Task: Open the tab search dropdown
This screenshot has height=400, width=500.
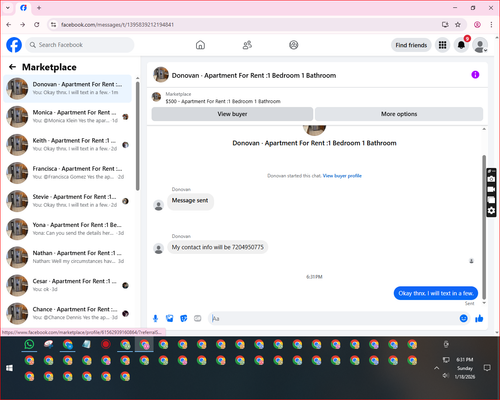Action: pyautogui.click(x=8, y=8)
